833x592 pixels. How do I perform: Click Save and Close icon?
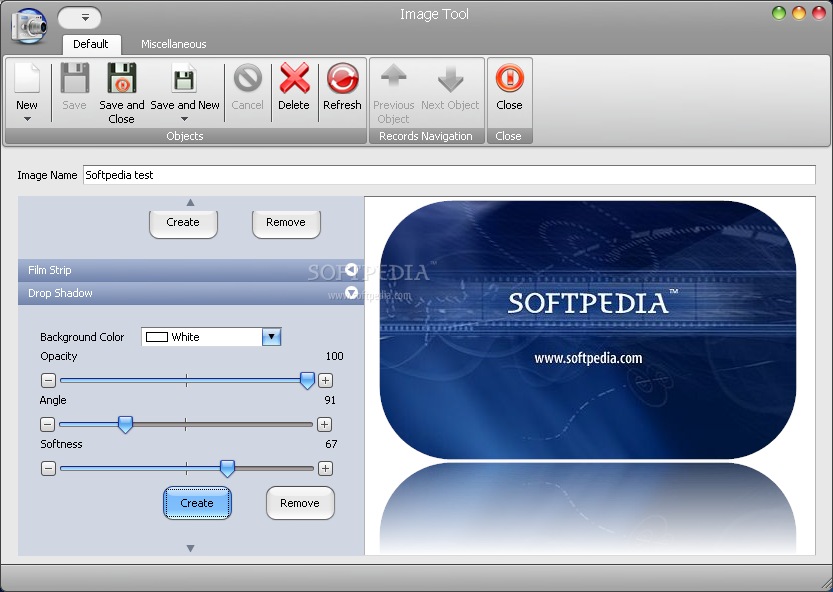click(122, 78)
